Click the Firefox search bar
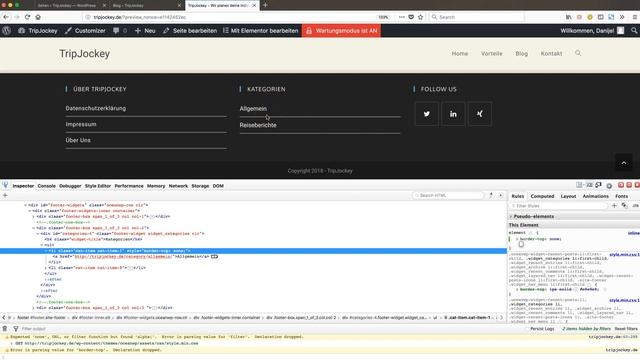This screenshot has width=640, height=360. coord(477,17)
